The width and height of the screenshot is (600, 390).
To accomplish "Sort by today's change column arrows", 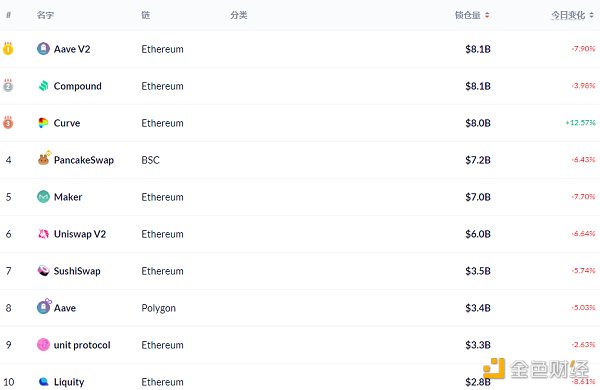I will click(x=591, y=15).
